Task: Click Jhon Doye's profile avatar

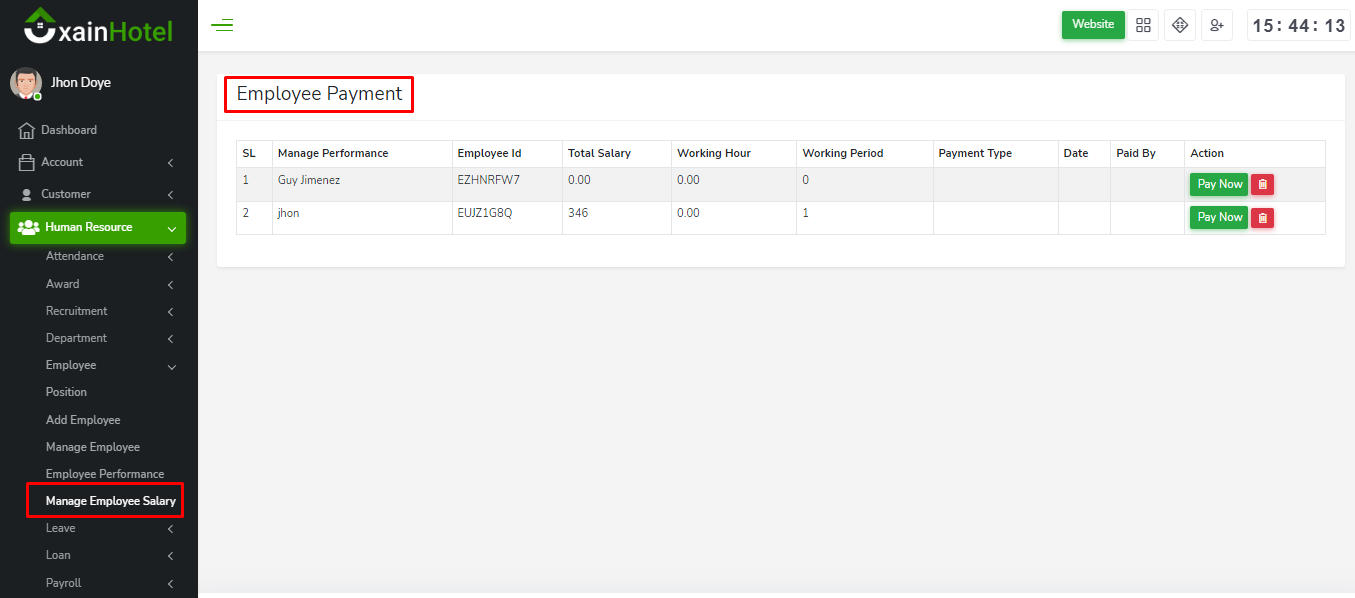Action: [x=26, y=83]
